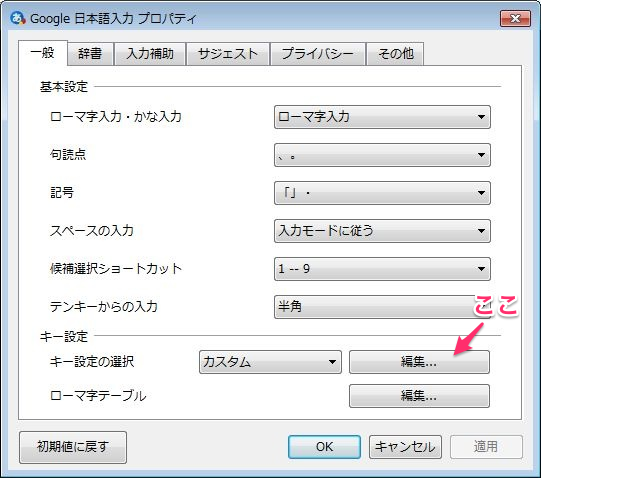This screenshot has height=478, width=639.
Task: Click 編集 button for キー設定の選択
Action: point(419,362)
